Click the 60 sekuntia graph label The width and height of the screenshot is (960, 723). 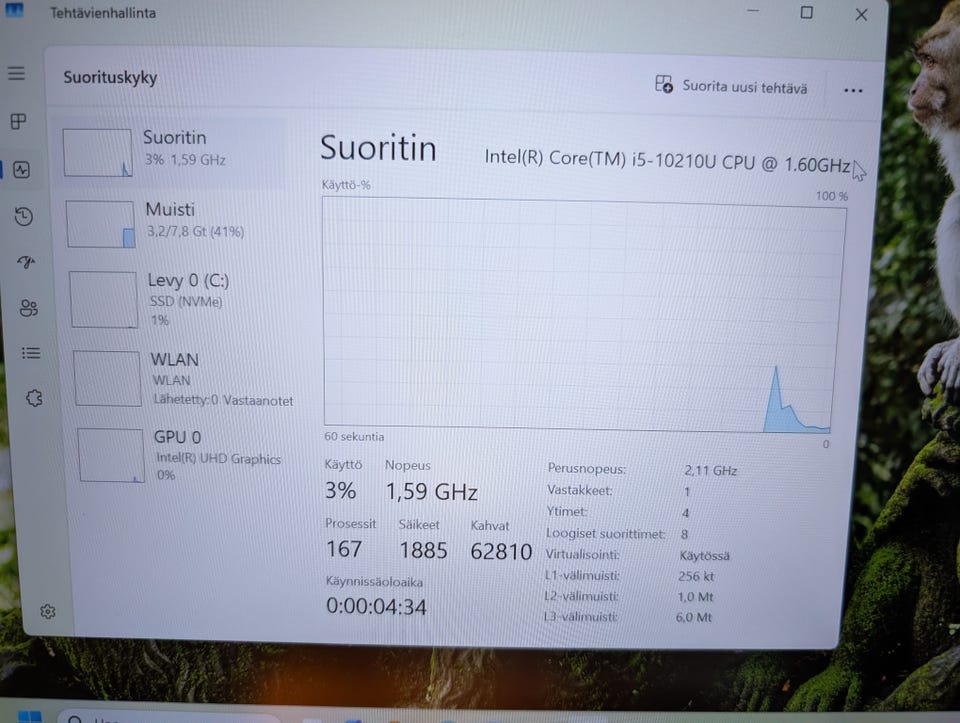coord(354,436)
